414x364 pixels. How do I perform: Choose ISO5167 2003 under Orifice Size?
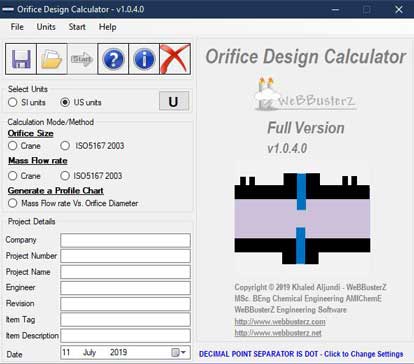65,146
